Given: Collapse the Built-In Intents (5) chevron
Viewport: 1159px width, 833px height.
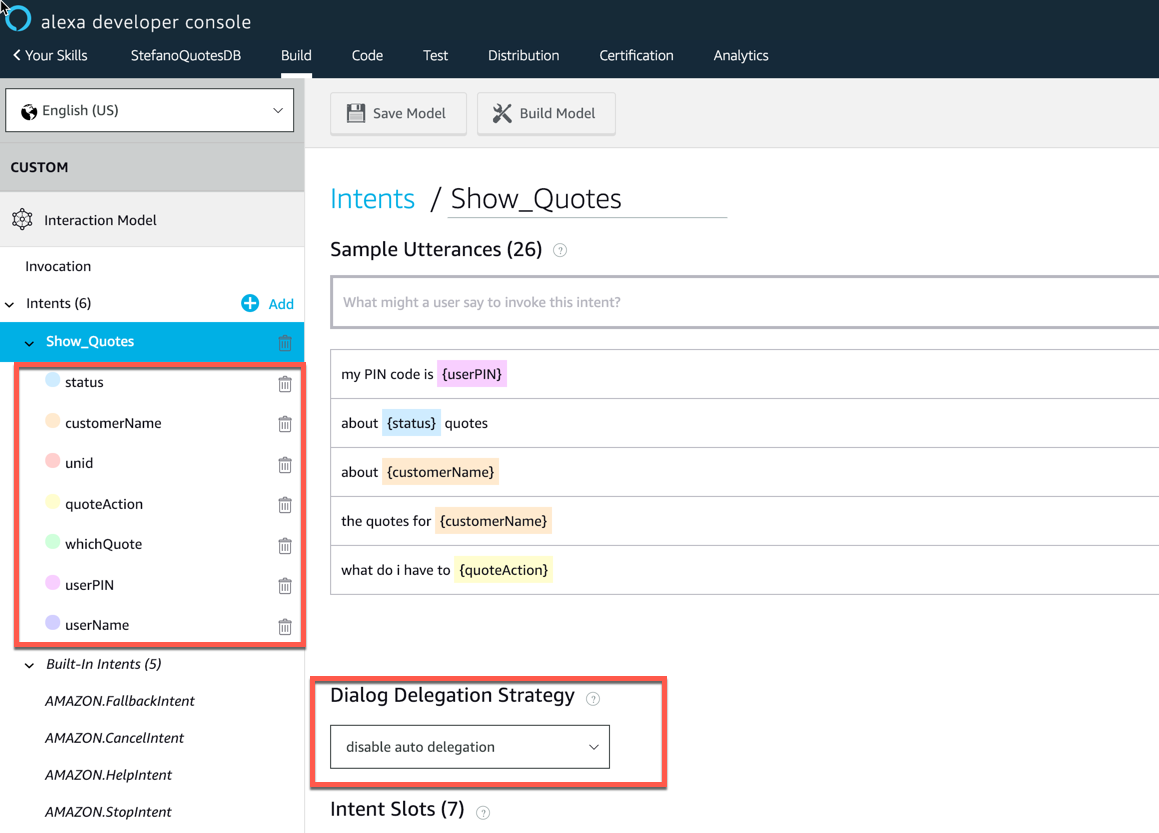Looking at the screenshot, I should coord(30,665).
